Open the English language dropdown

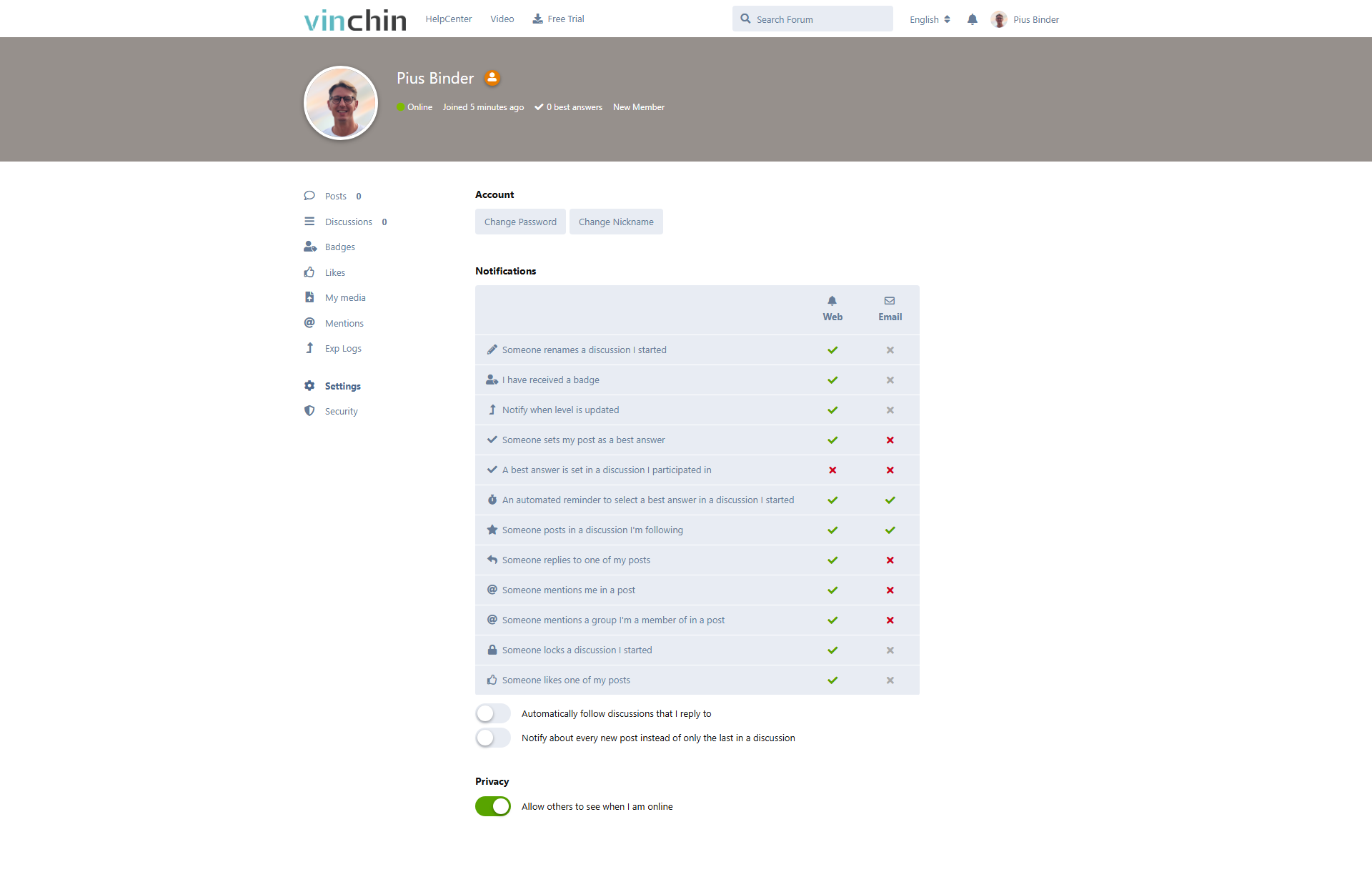coord(929,19)
